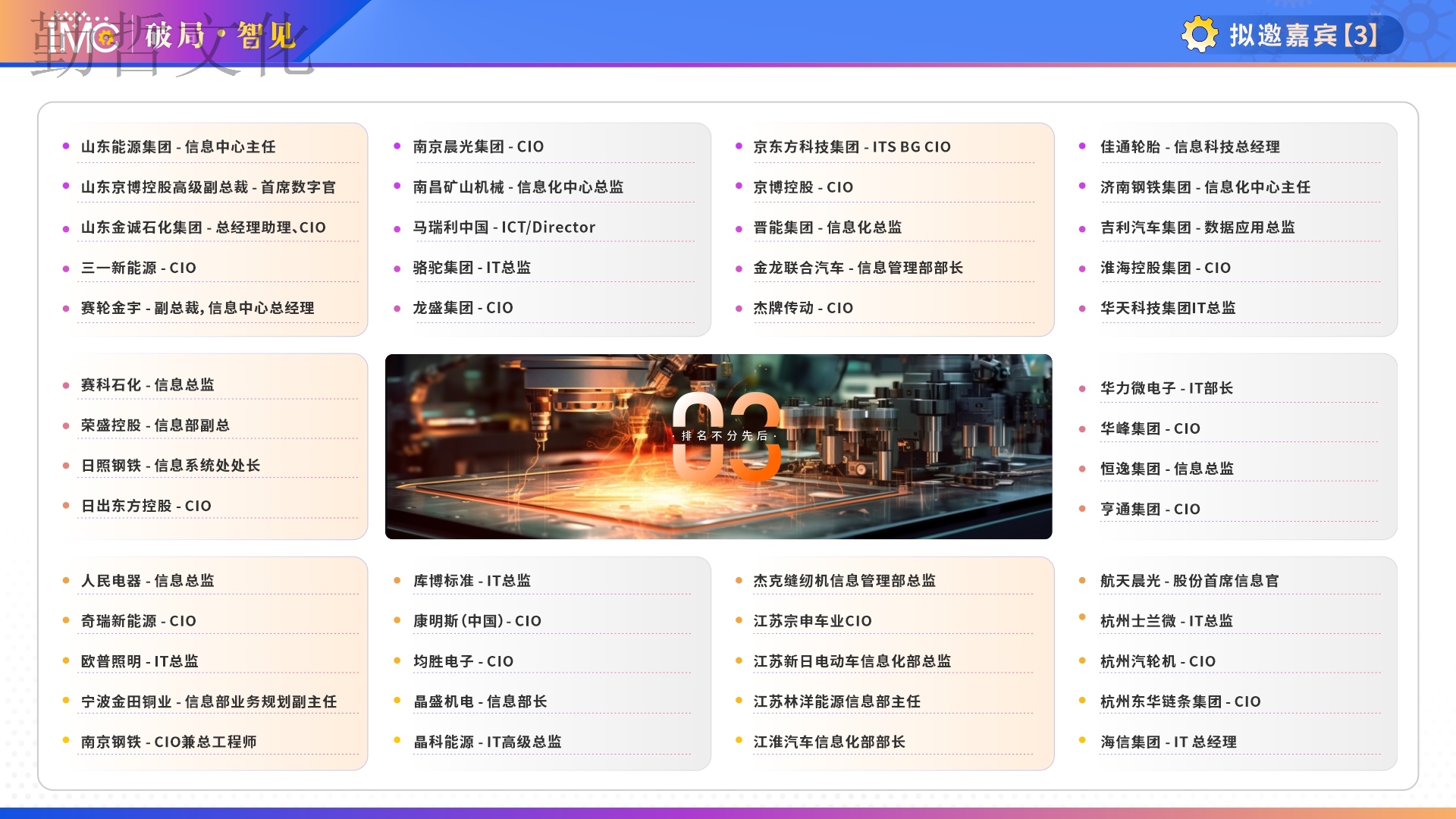1456x819 pixels.
Task: Select 三一新能源 - CIO
Action: point(139,268)
